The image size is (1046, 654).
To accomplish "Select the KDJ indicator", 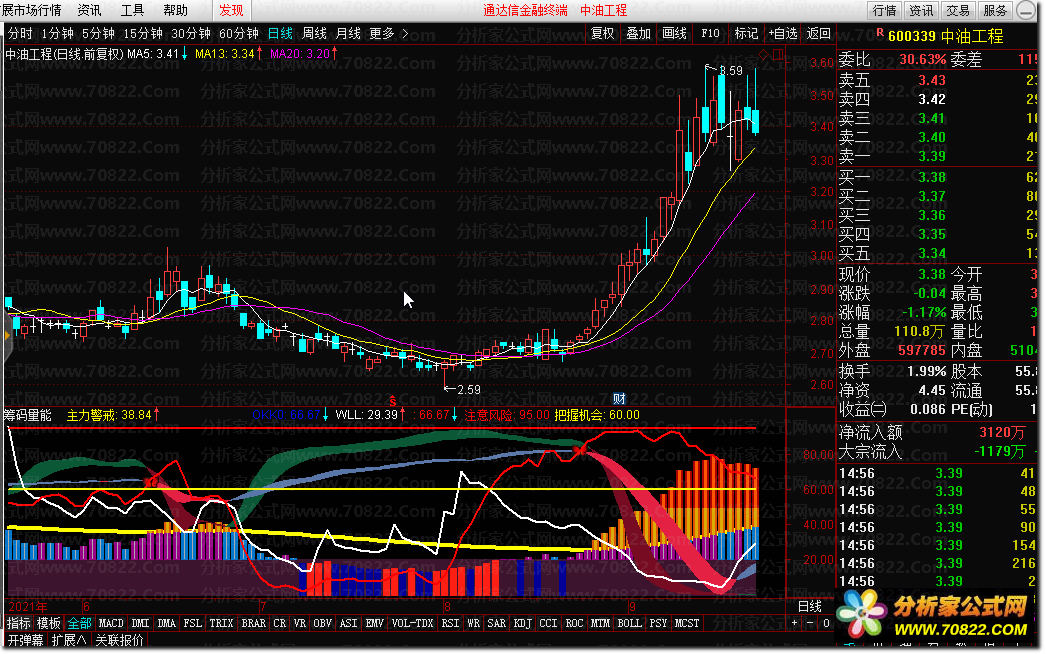I will 522,623.
